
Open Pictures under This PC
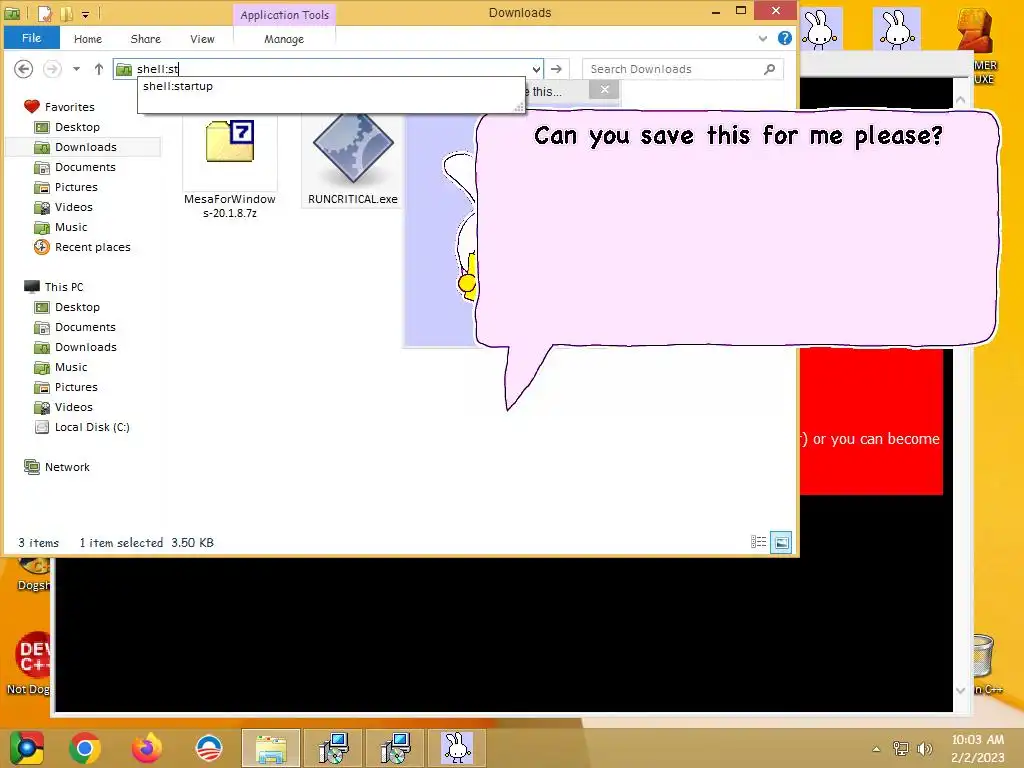click(76, 387)
